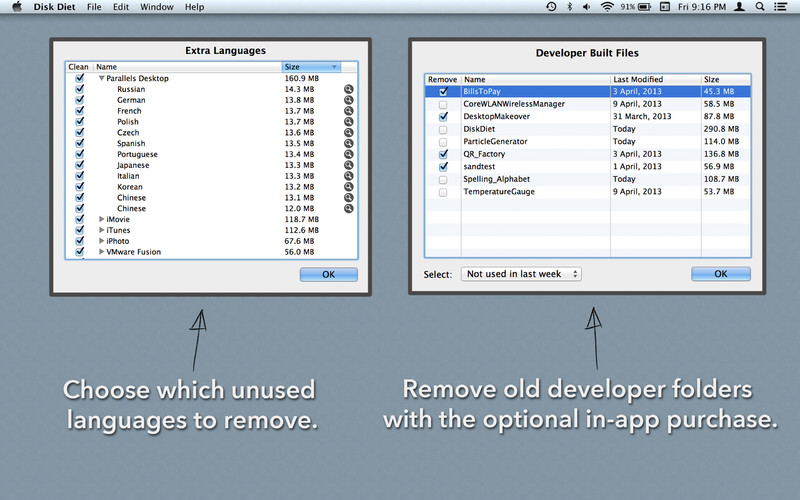This screenshot has height=500, width=800.
Task: Expand the iTunes language group
Action: pos(102,230)
